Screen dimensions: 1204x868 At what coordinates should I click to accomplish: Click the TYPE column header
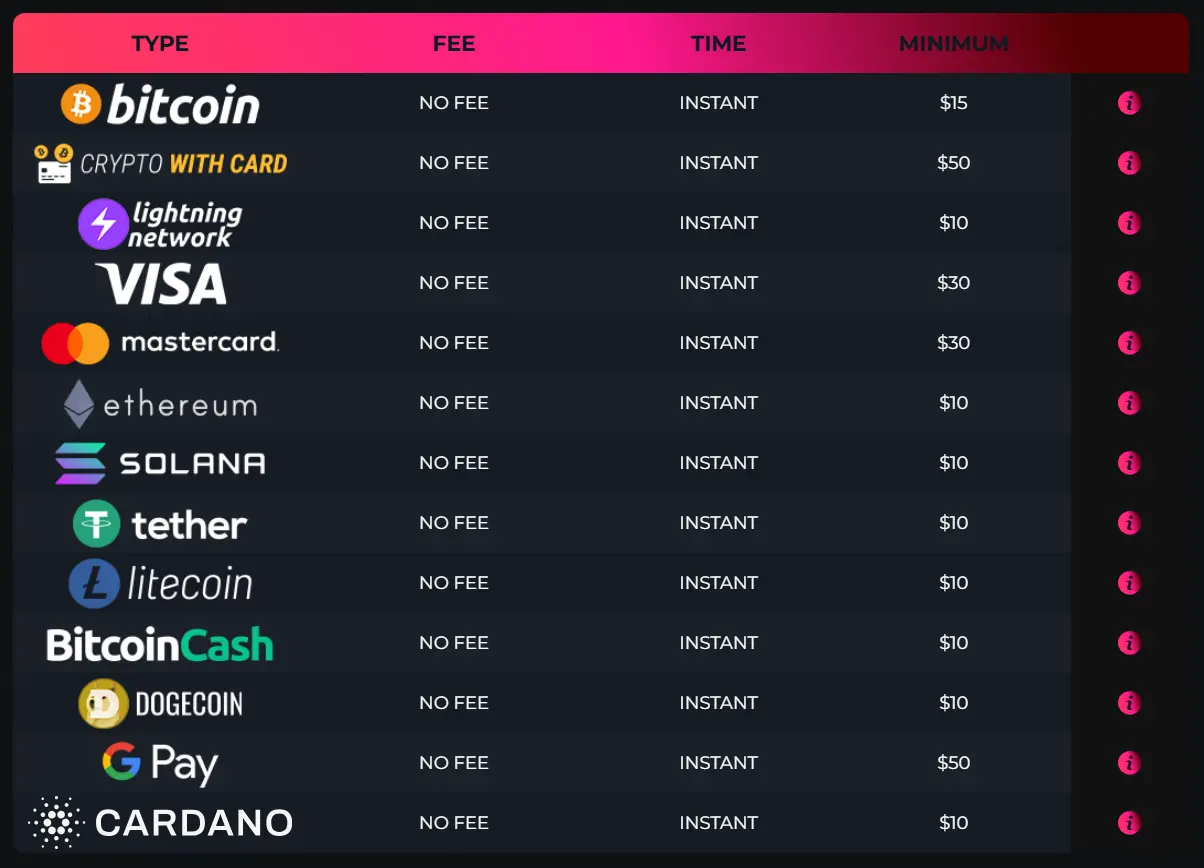tap(159, 43)
